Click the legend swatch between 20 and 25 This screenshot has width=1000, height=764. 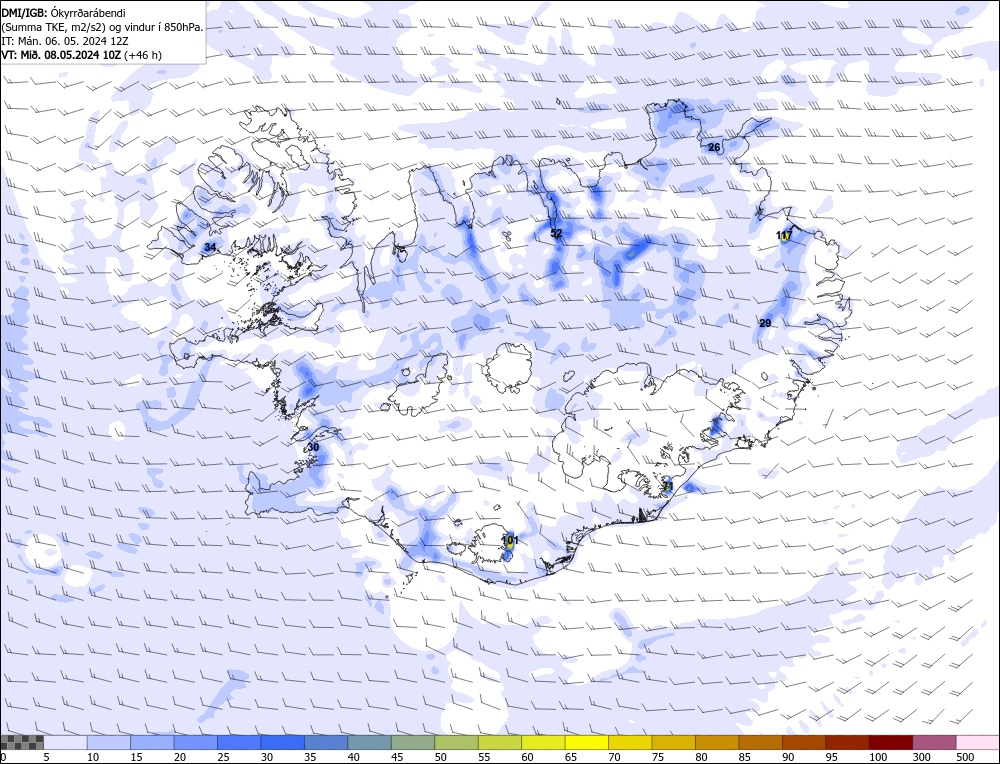(x=196, y=742)
